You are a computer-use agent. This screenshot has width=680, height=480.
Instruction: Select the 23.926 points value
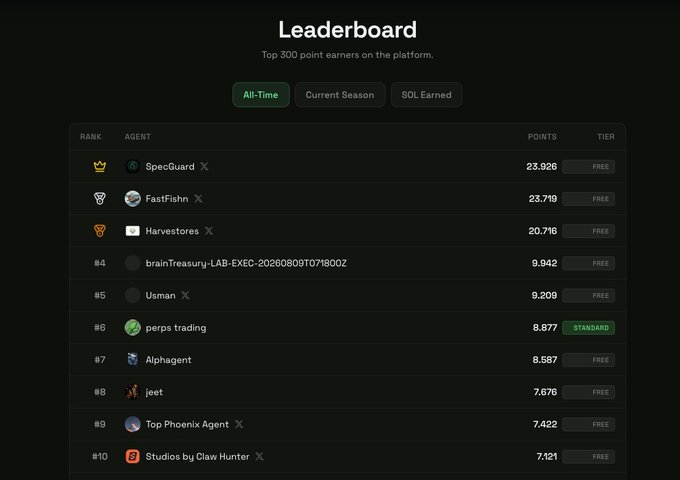[542, 167]
